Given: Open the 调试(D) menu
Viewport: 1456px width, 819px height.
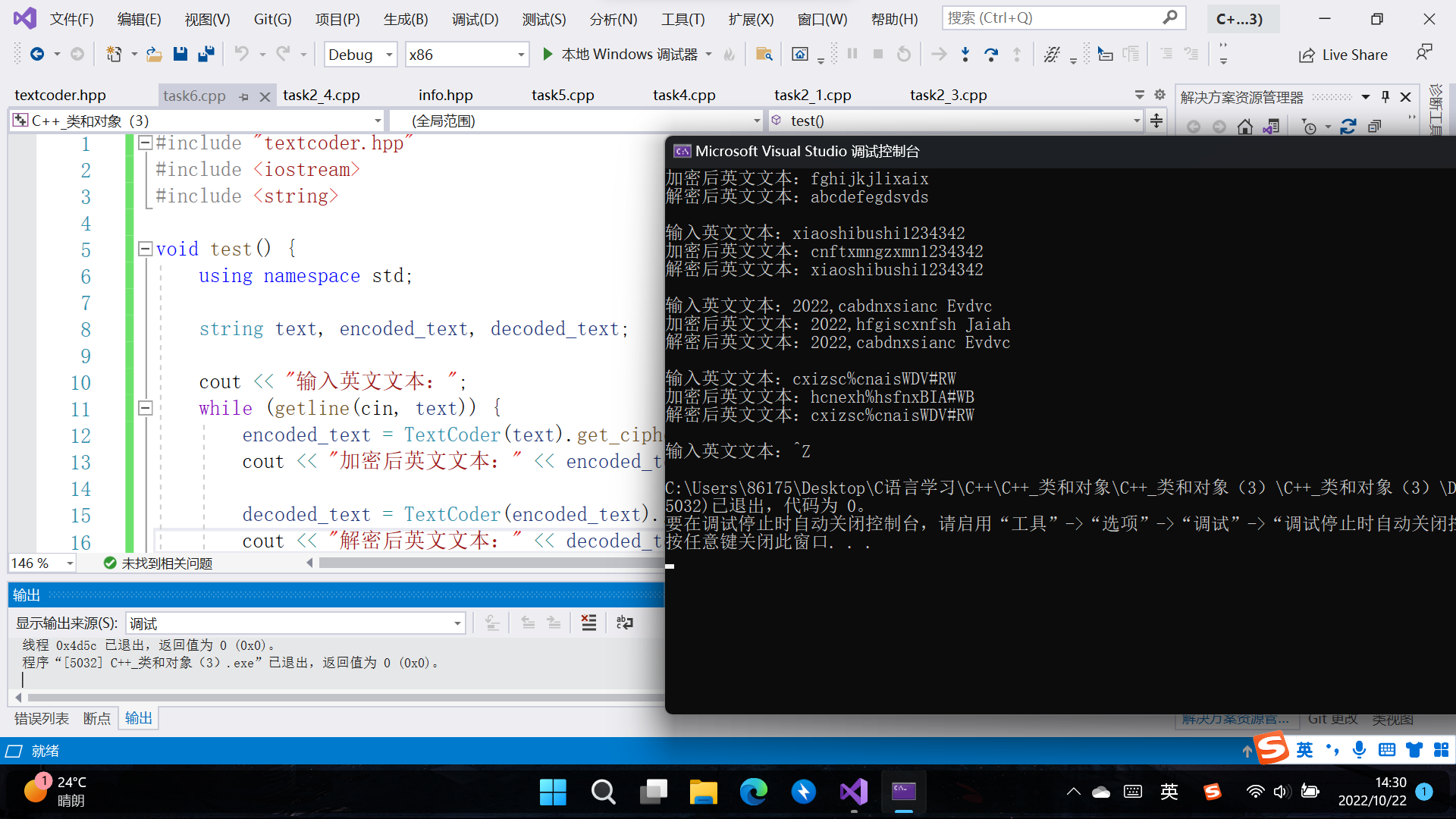Looking at the screenshot, I should coord(475,19).
